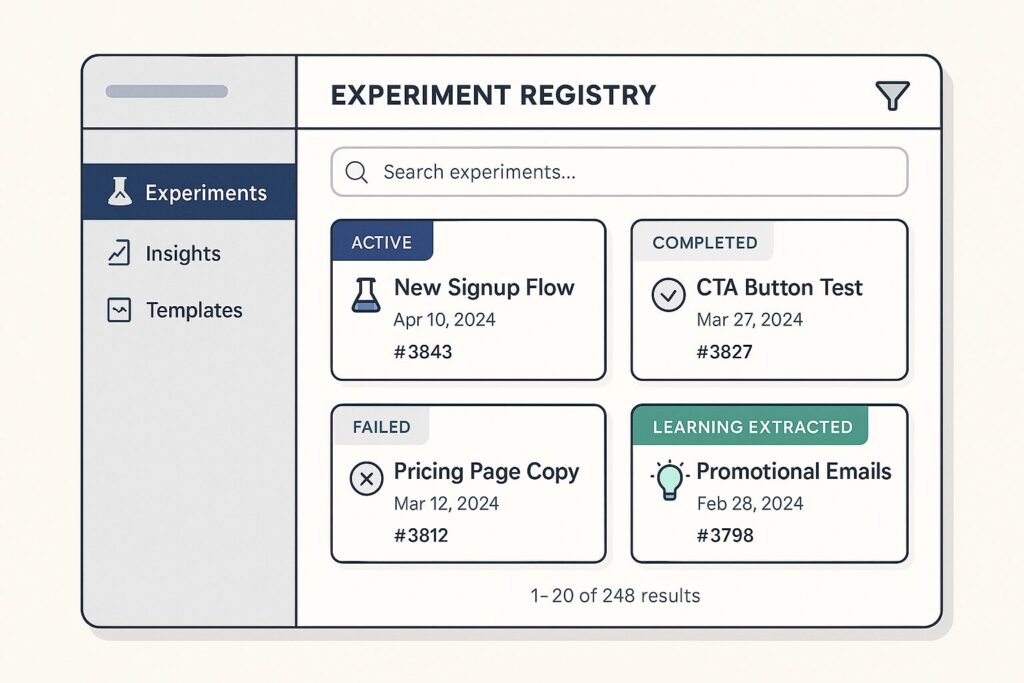Click the FAILED status badge
This screenshot has height=683, width=1024.
(381, 426)
